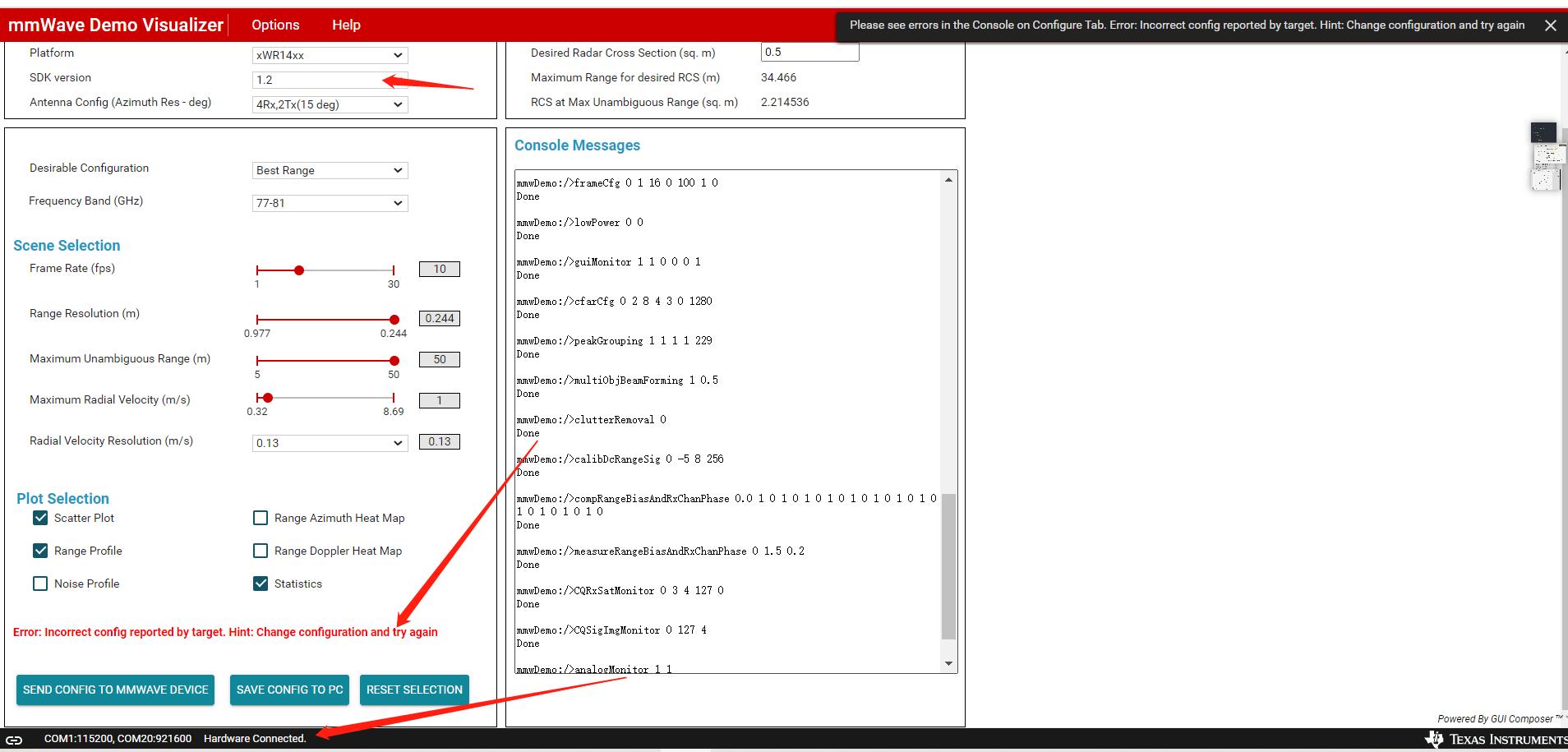The image size is (1568, 752).
Task: Click the Texas Instruments logo
Action: click(1496, 739)
